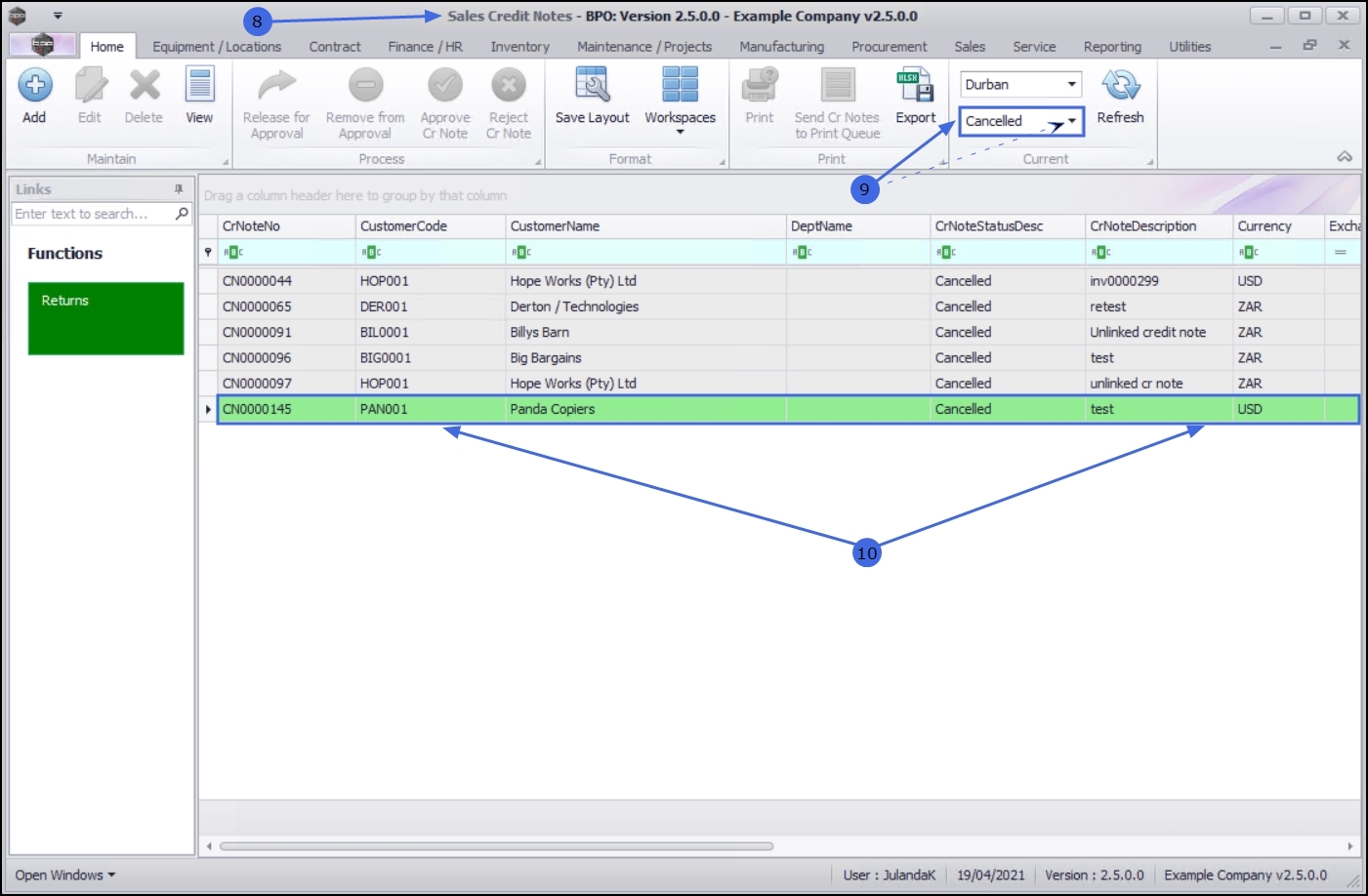1368x896 pixels.
Task: Click the Reject Cr Note icon
Action: [x=509, y=86]
